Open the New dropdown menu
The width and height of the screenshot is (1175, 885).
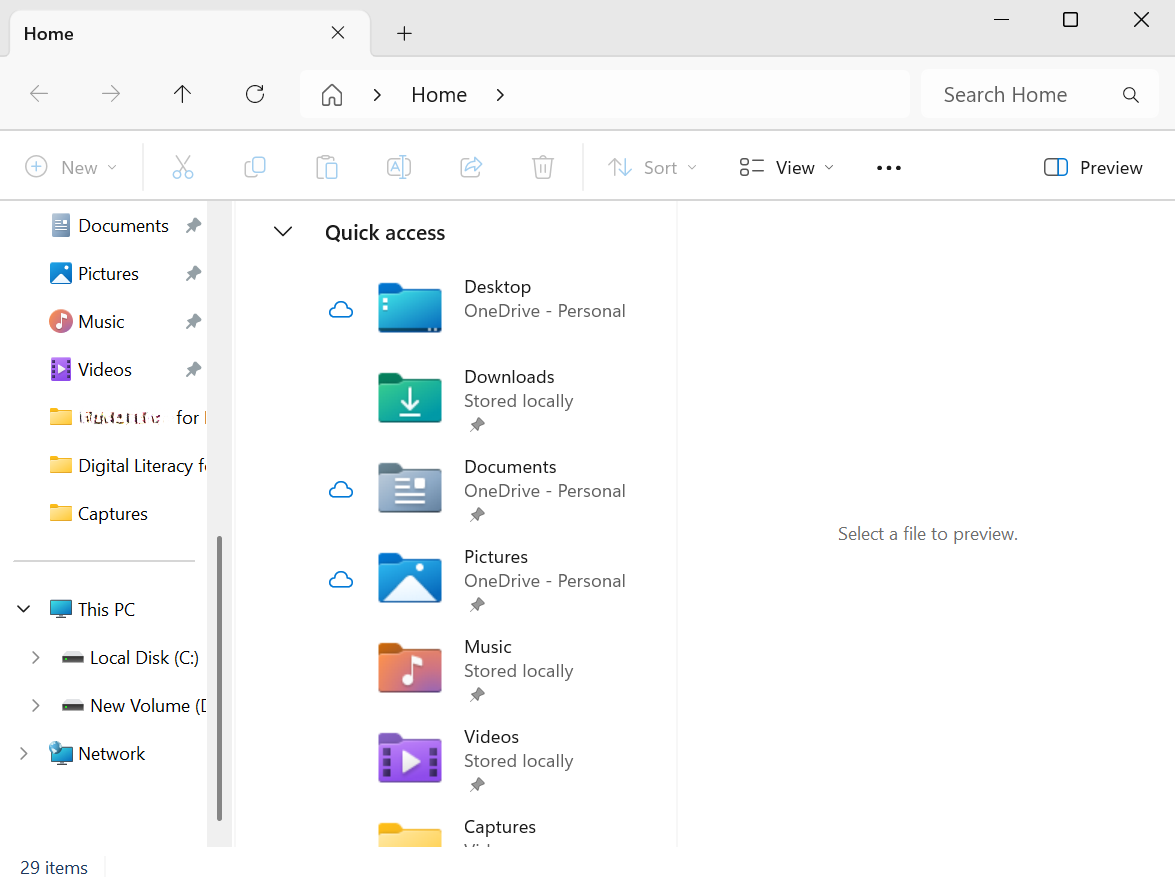pos(71,167)
